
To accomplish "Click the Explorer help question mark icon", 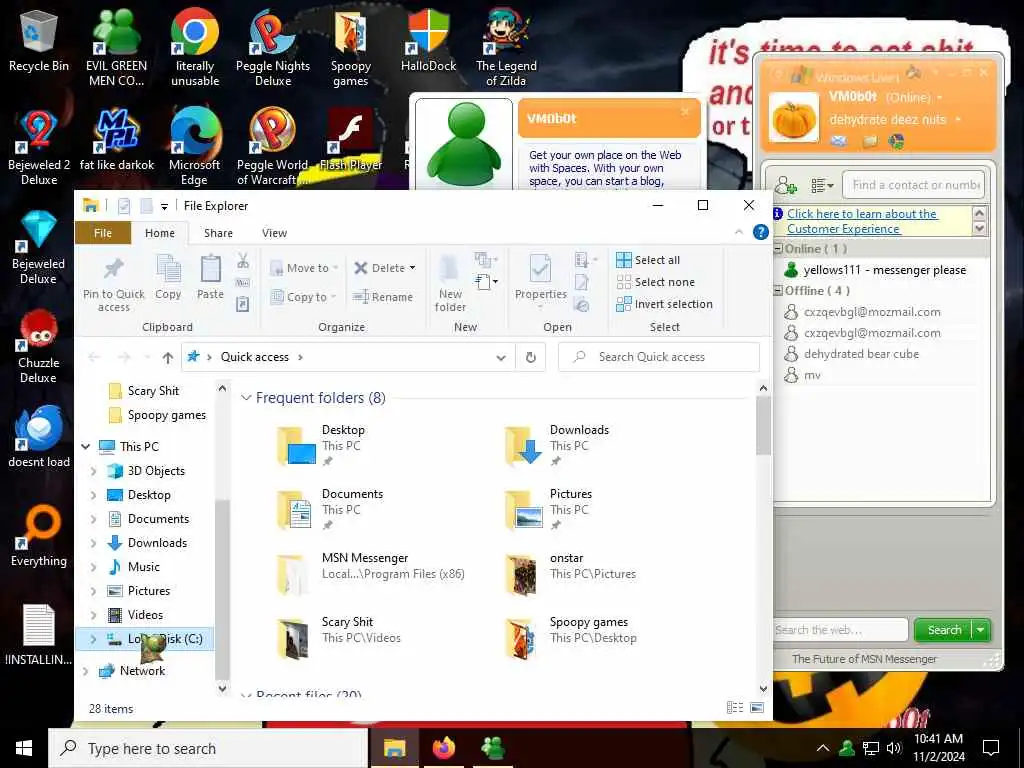I will (x=760, y=232).
